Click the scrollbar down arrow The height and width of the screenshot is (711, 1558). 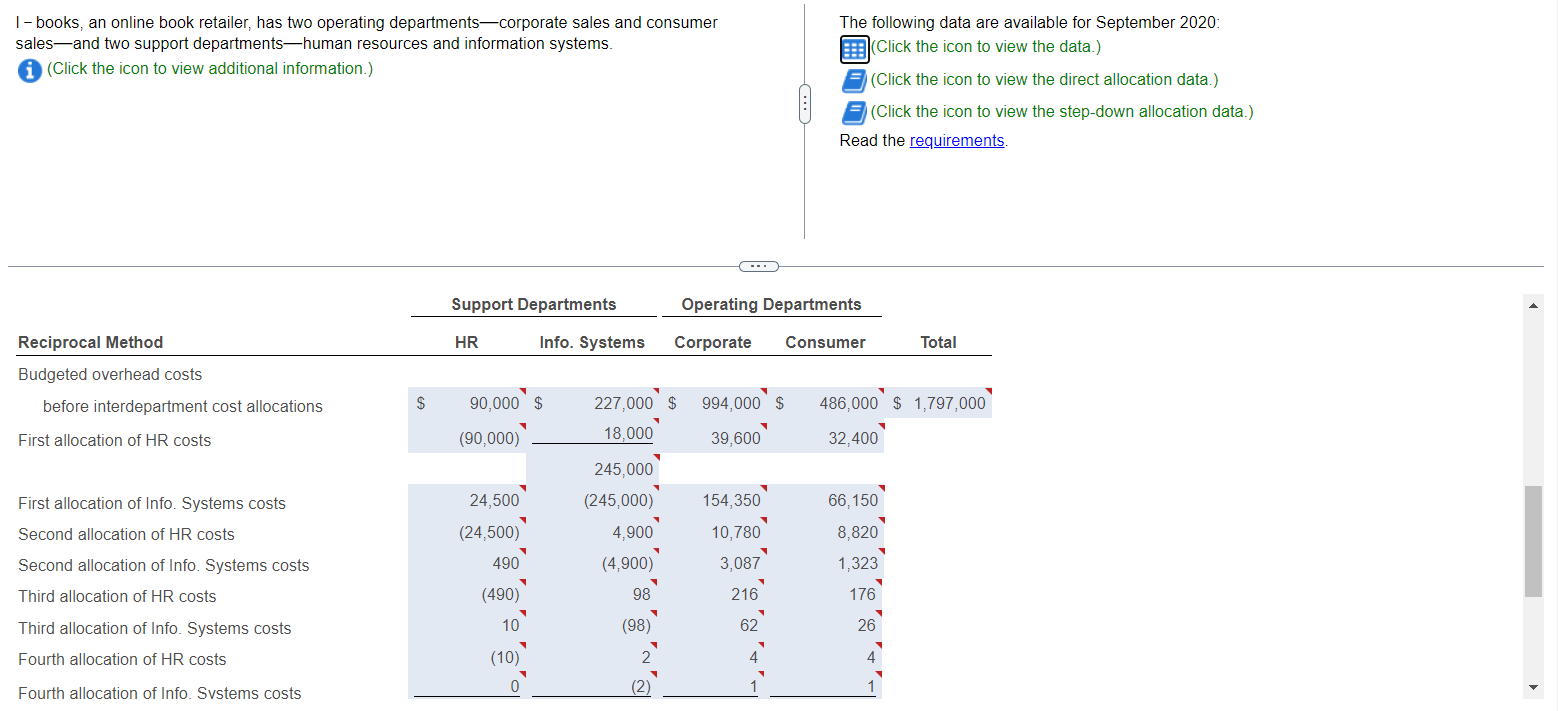(1532, 687)
